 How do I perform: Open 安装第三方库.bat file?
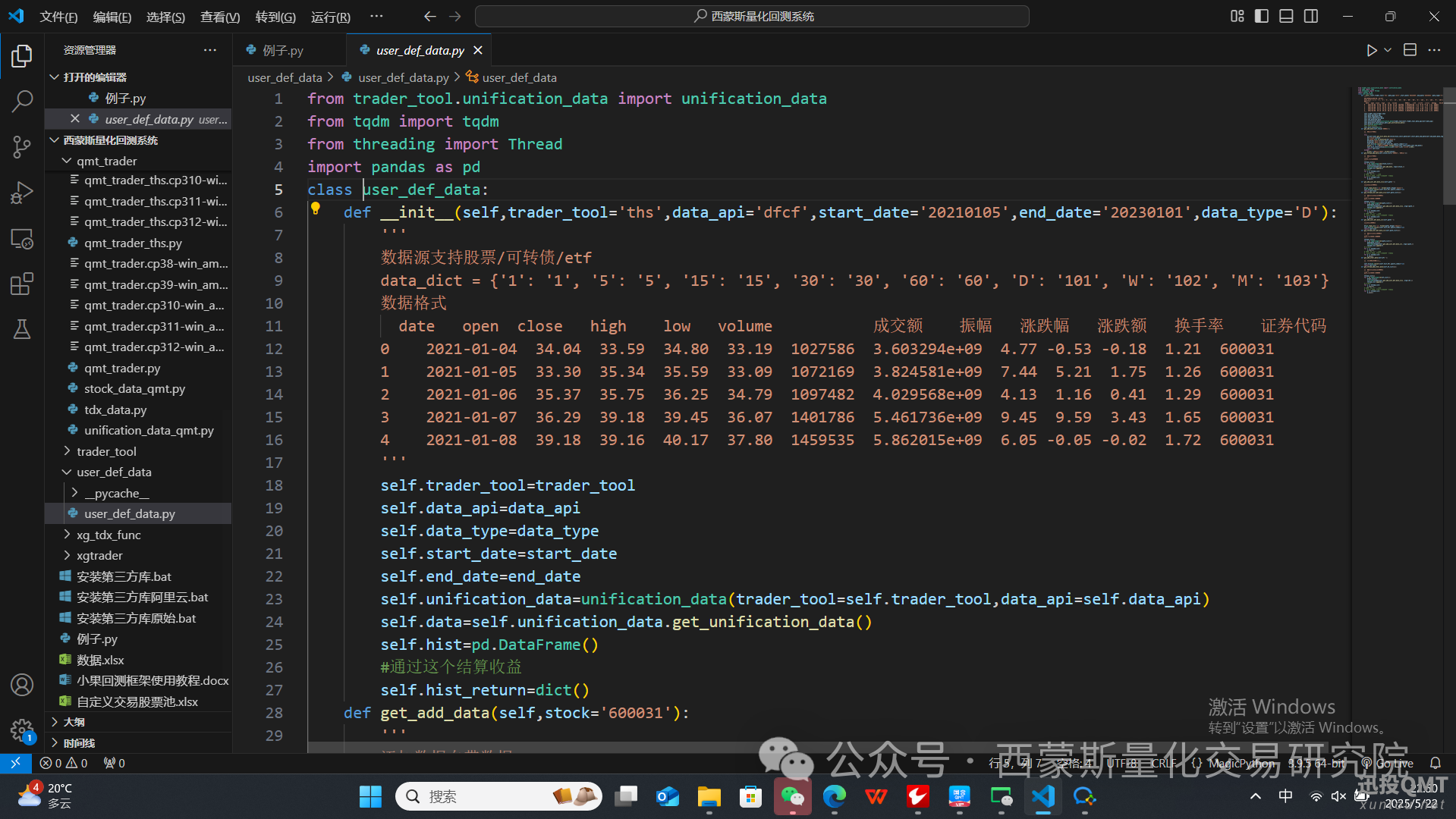pos(138,576)
